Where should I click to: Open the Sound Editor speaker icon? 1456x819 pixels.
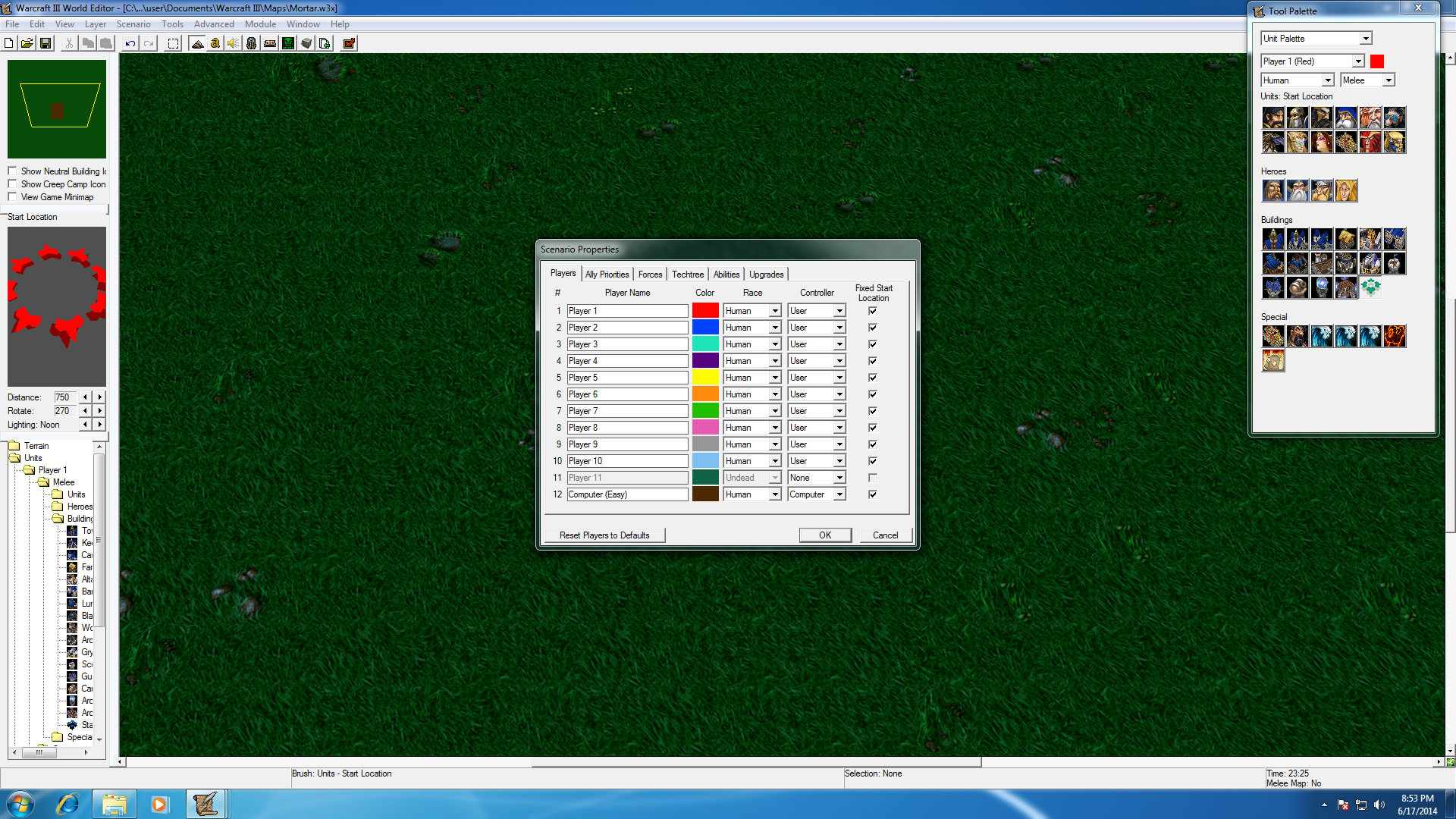pos(234,43)
